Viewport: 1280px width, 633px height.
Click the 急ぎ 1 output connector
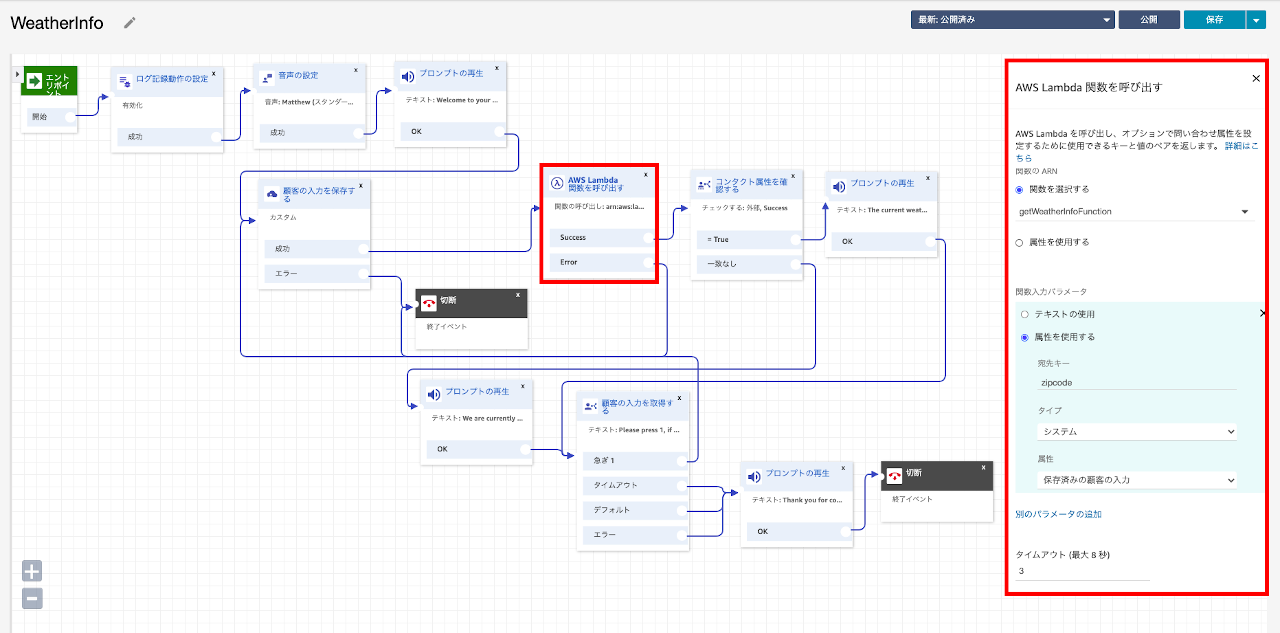[x=682, y=460]
